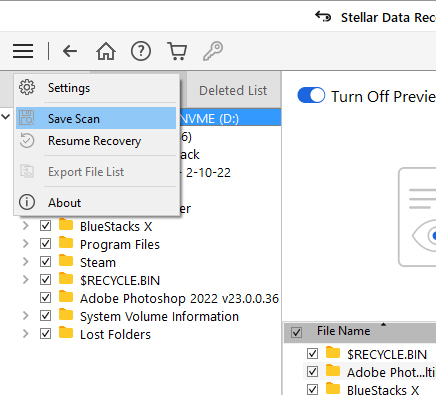The image size is (436, 395).
Task: Click the About info icon
Action: [x=27, y=202]
